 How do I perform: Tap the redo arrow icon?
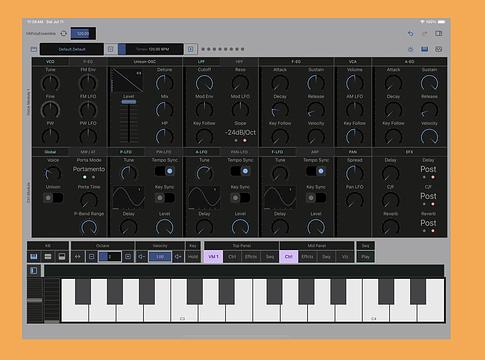point(425,34)
